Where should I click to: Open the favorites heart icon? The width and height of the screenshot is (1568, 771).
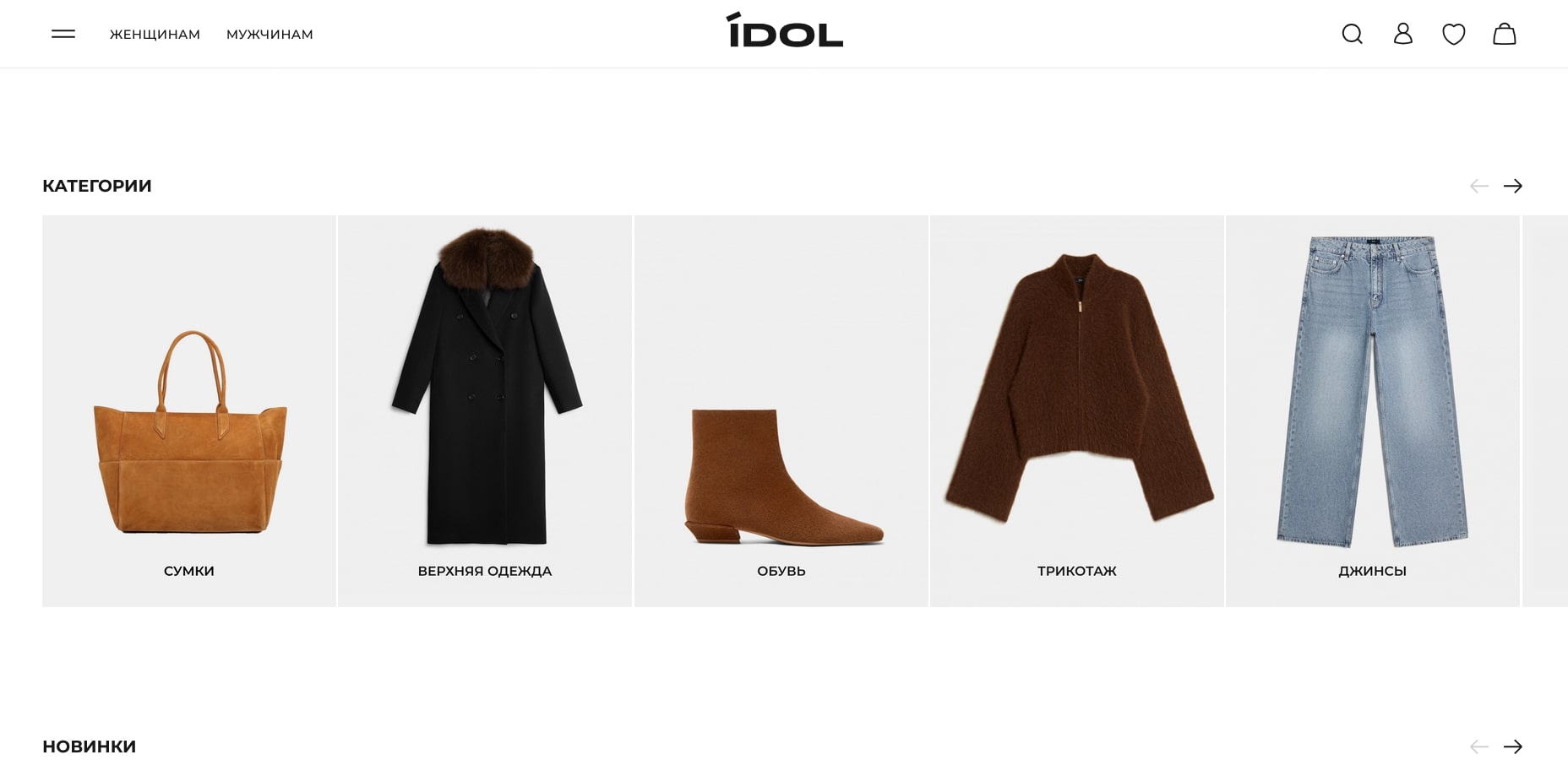pyautogui.click(x=1454, y=34)
